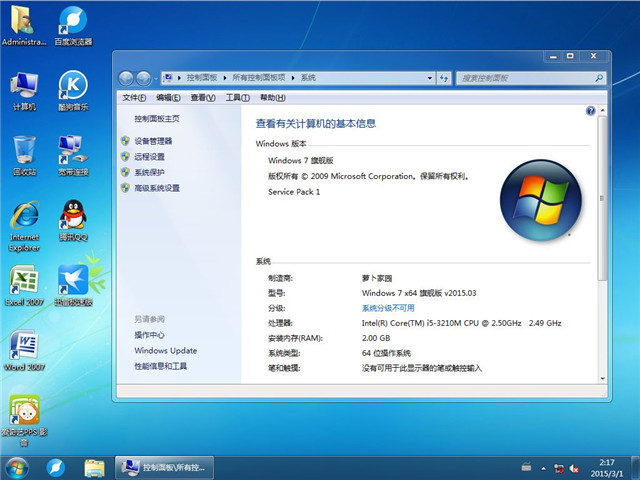640x480 pixels.
Task: Click the 系统 breadcrumb segment
Action: point(308,78)
